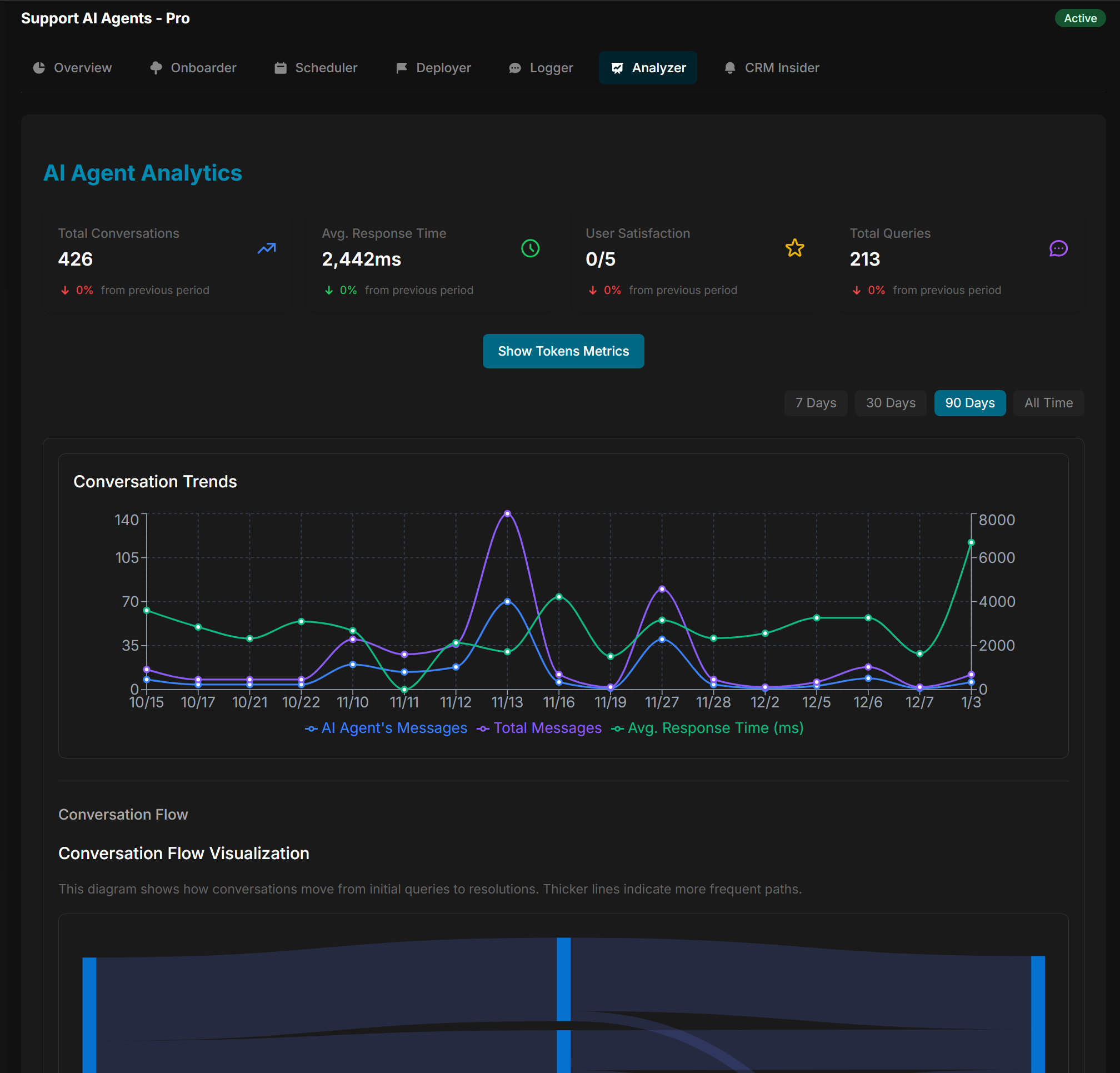The height and width of the screenshot is (1073, 1120).
Task: Click the Overview pie chart icon
Action: click(39, 67)
